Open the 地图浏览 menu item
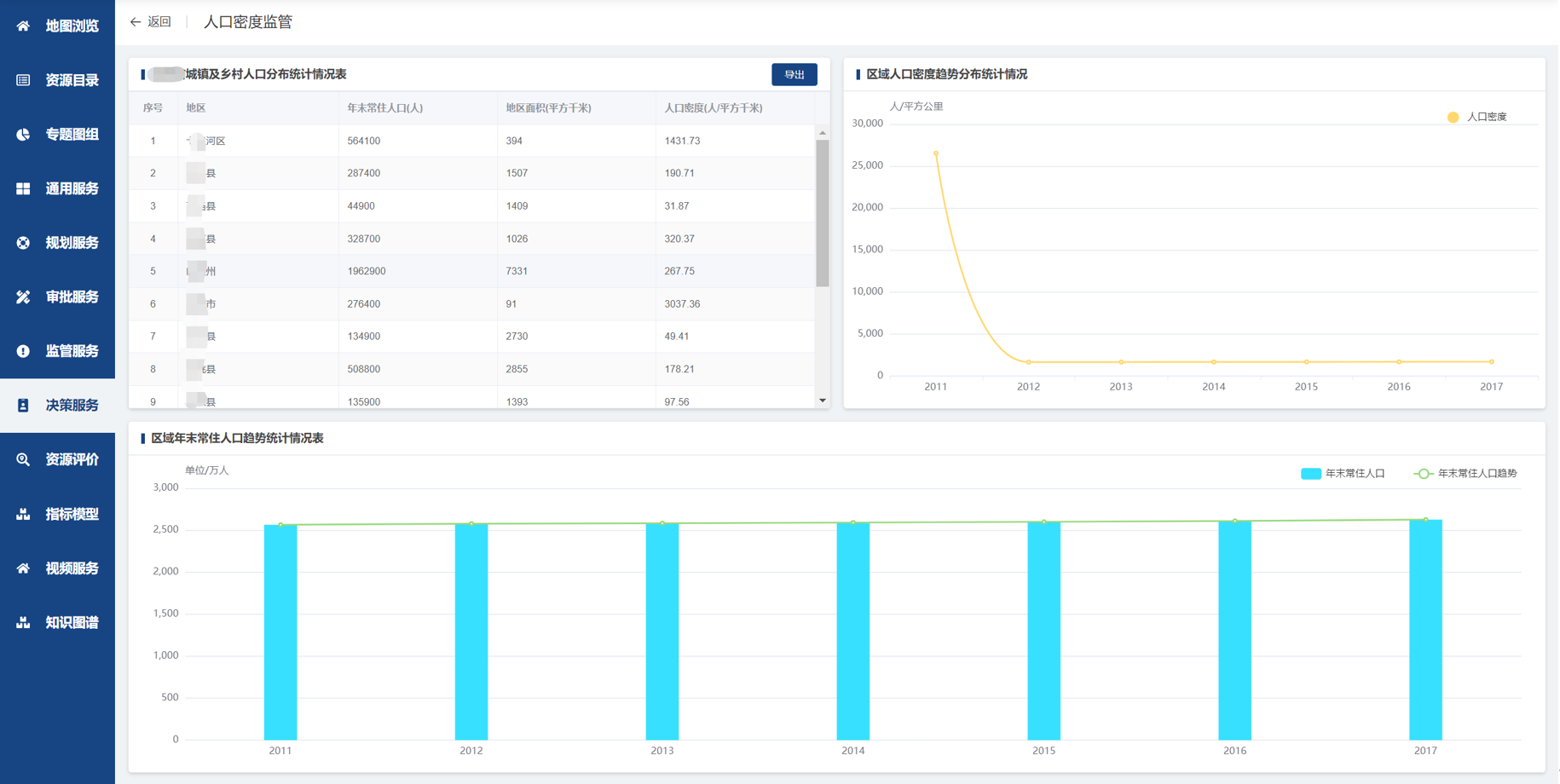The width and height of the screenshot is (1560, 784). (57, 26)
